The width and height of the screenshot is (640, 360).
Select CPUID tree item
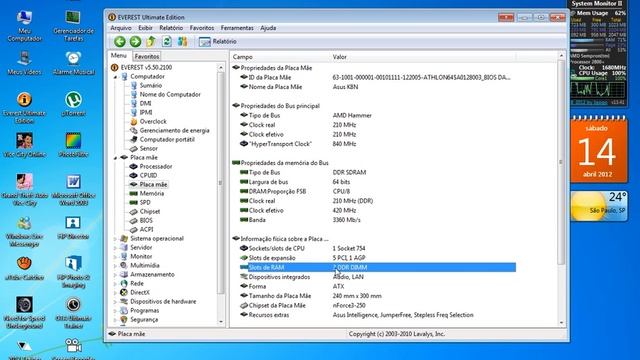pyautogui.click(x=148, y=175)
